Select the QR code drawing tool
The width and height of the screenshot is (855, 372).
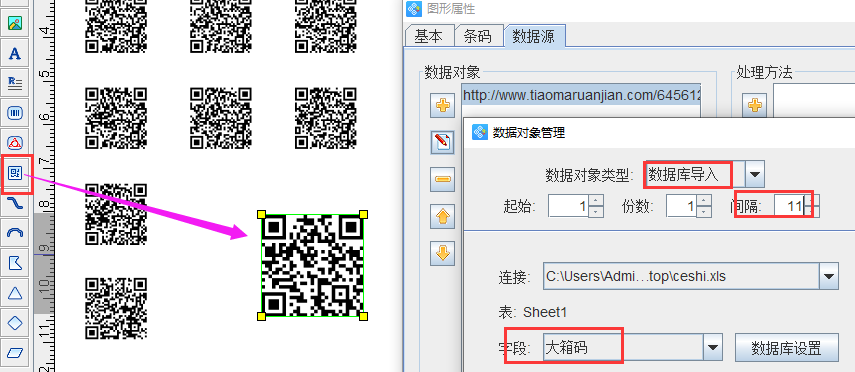pyautogui.click(x=15, y=173)
